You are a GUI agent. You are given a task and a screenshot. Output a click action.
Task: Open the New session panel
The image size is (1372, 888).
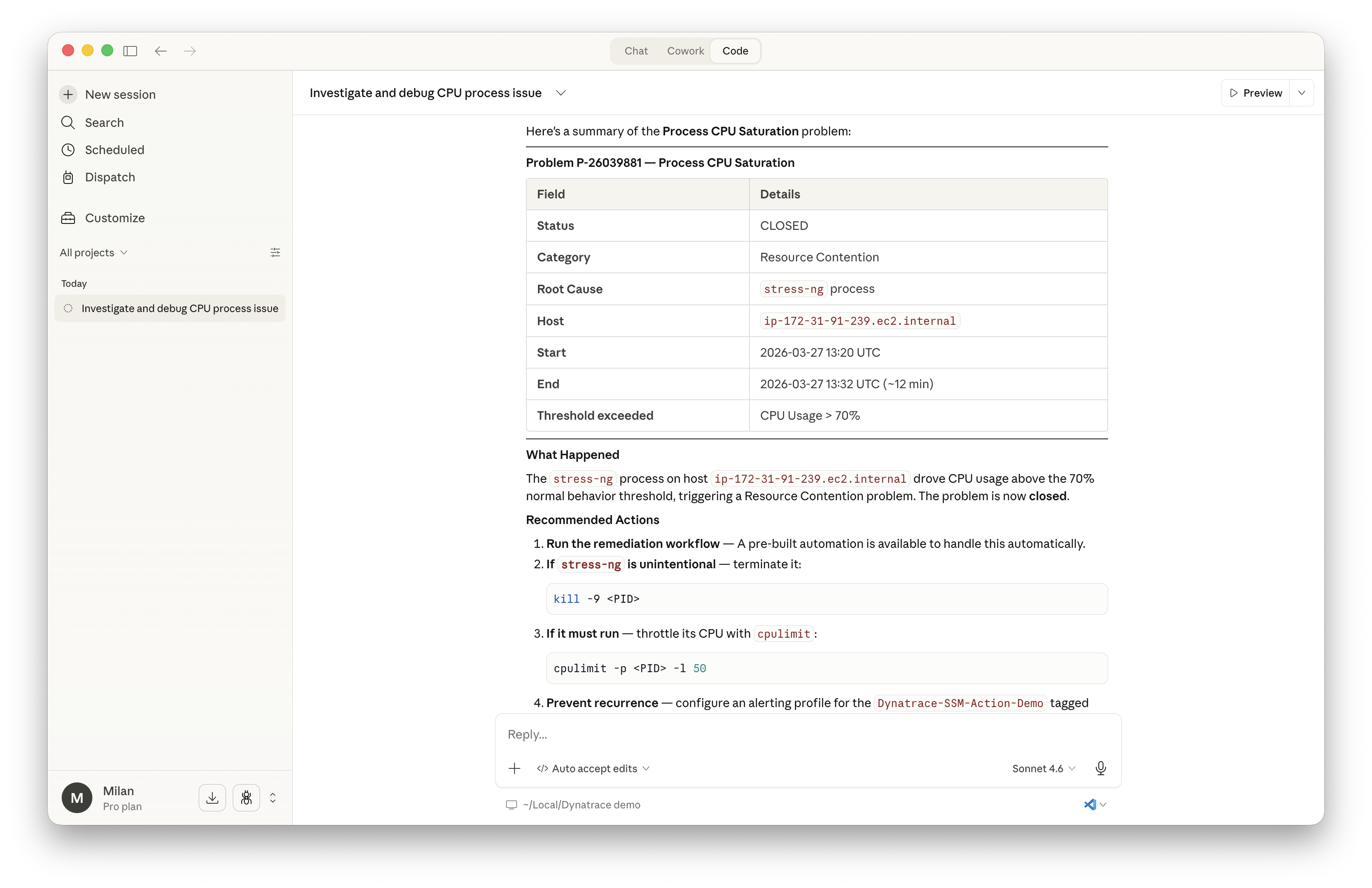[x=119, y=94]
